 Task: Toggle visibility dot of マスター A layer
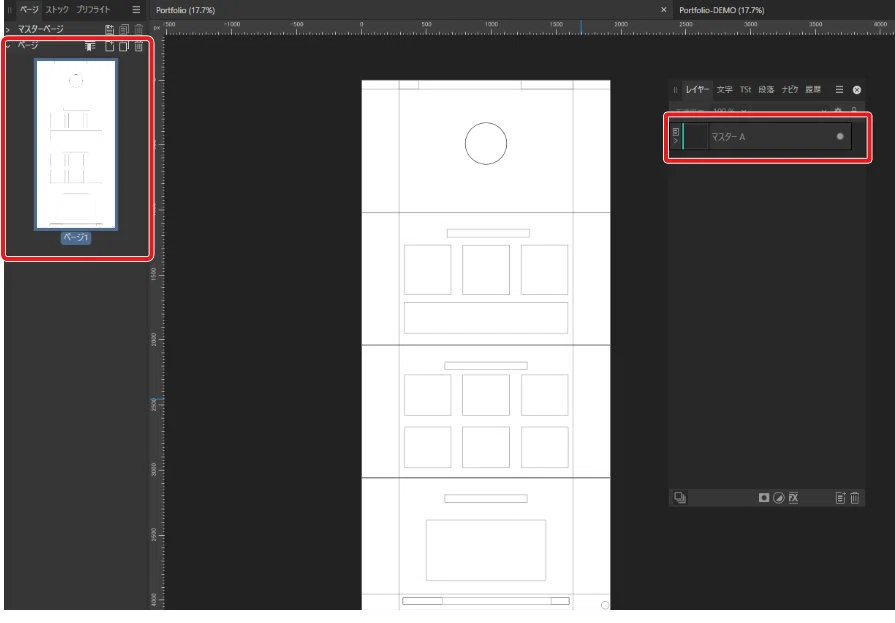840,136
